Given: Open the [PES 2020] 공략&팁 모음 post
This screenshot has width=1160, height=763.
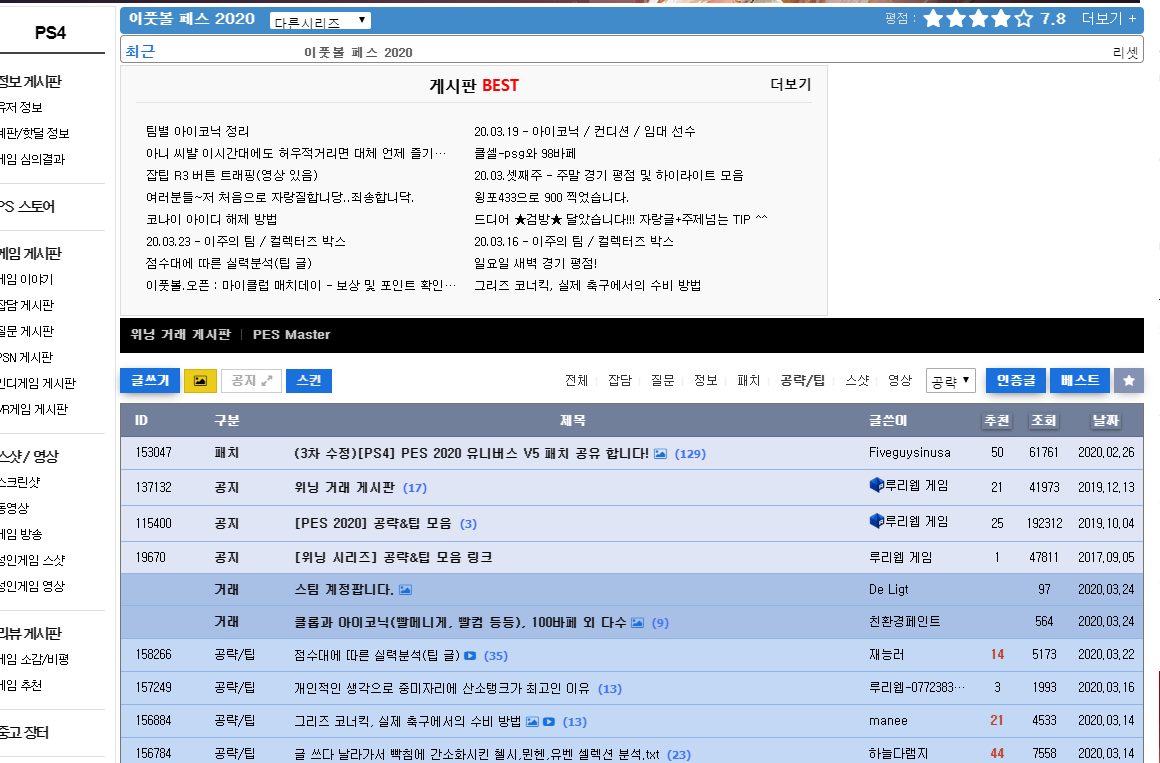Looking at the screenshot, I should click(373, 523).
